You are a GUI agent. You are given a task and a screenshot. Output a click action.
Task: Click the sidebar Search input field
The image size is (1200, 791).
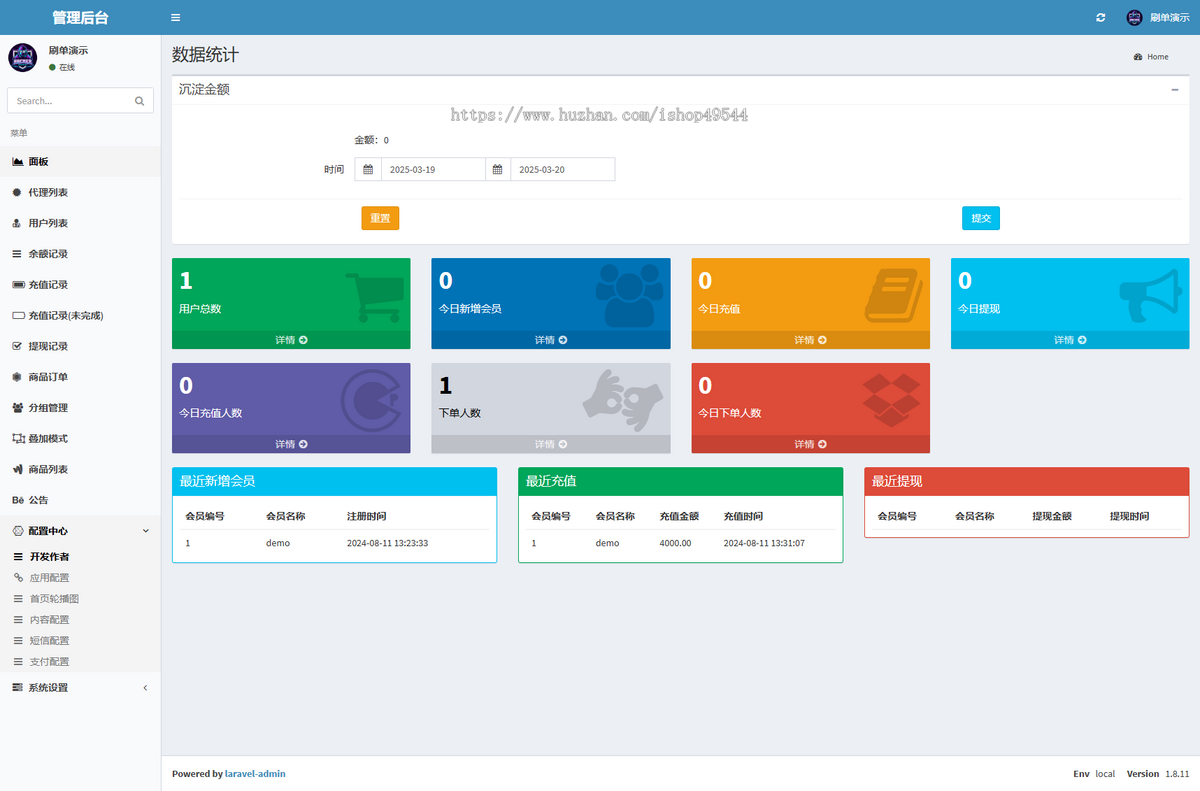[x=70, y=101]
